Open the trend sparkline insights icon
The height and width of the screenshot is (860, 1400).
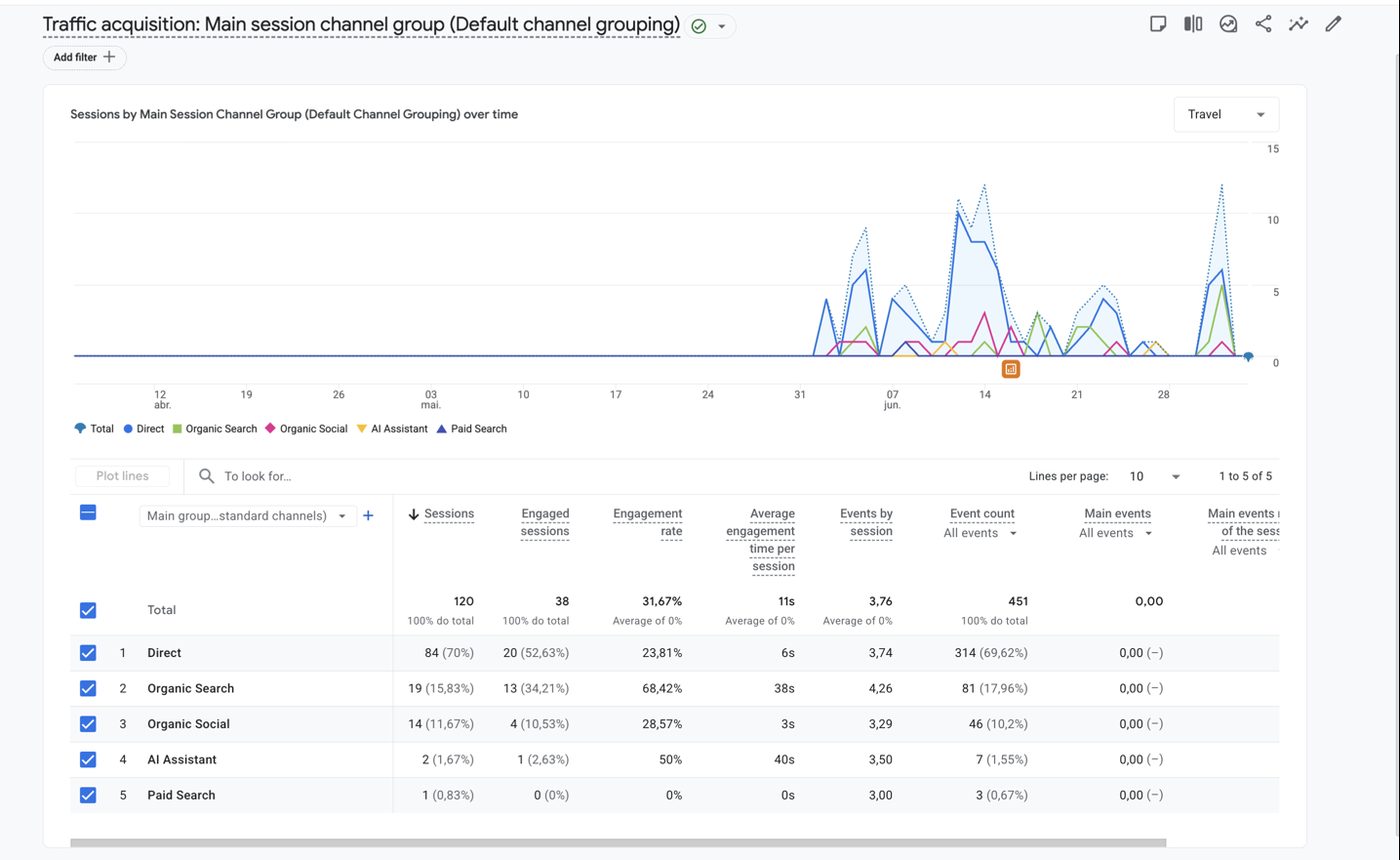[1298, 24]
